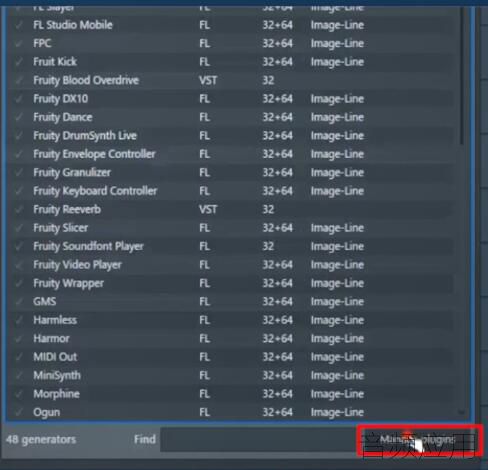The height and width of the screenshot is (470, 488).
Task: Select the Fruity Video Player name
Action: click(x=77, y=265)
